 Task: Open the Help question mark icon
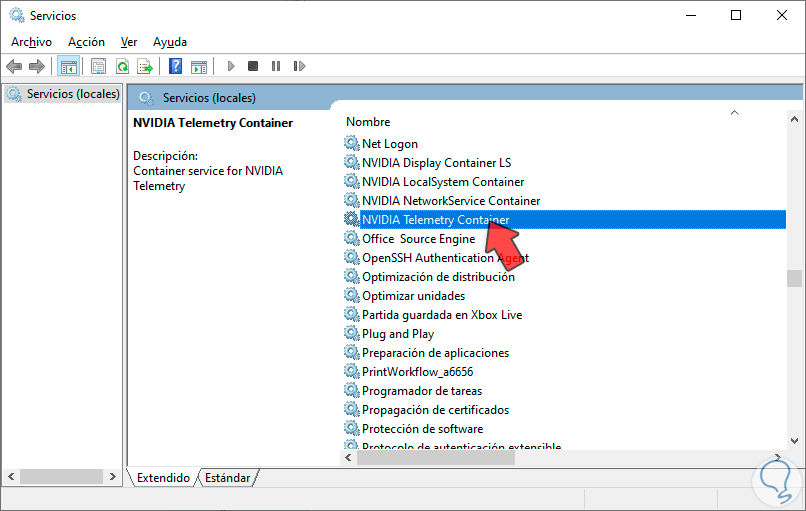pos(175,66)
